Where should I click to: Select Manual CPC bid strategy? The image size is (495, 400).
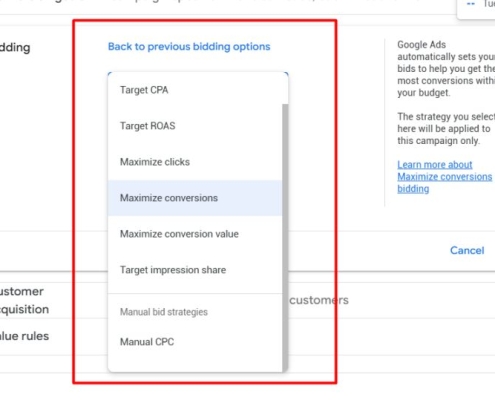click(195, 342)
